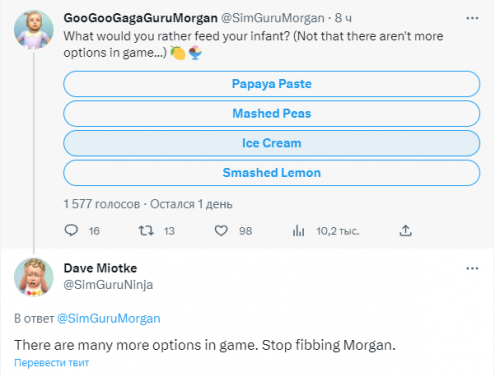Click the Перевести твит translate link
This screenshot has height=377, width=500.
tap(52, 363)
